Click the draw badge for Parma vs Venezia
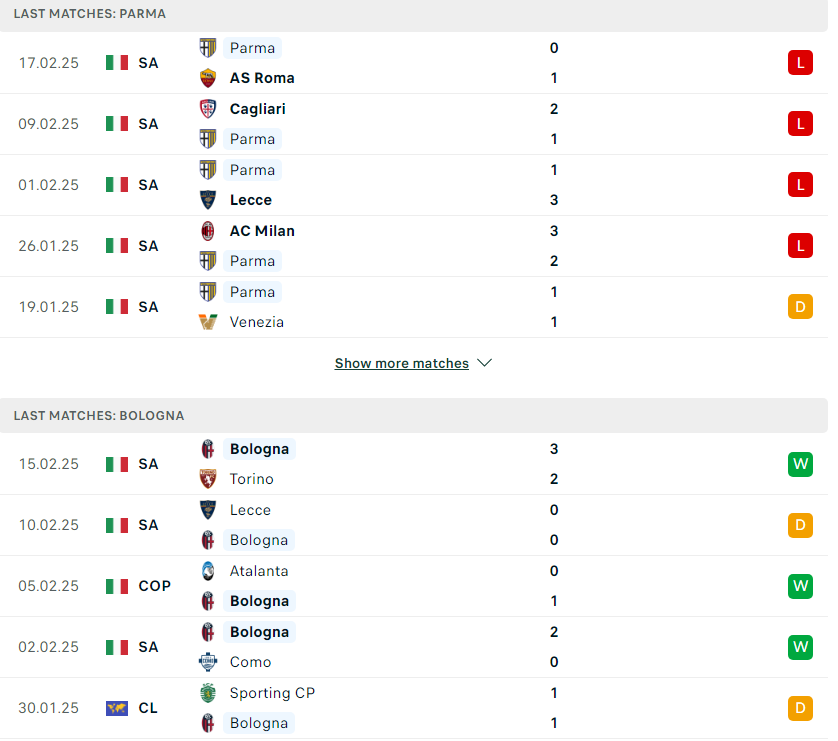The height and width of the screenshot is (741, 838). [800, 307]
